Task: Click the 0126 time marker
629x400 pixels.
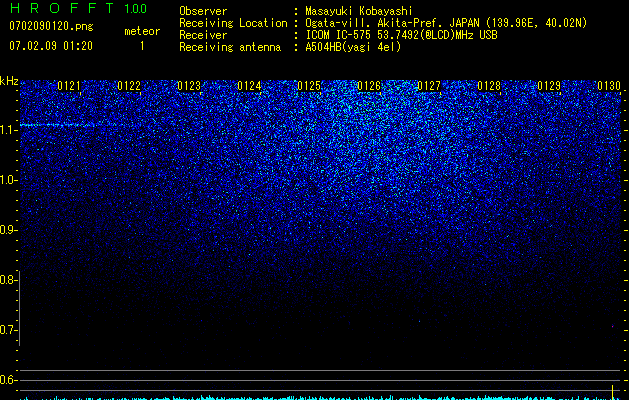Action: pos(369,86)
